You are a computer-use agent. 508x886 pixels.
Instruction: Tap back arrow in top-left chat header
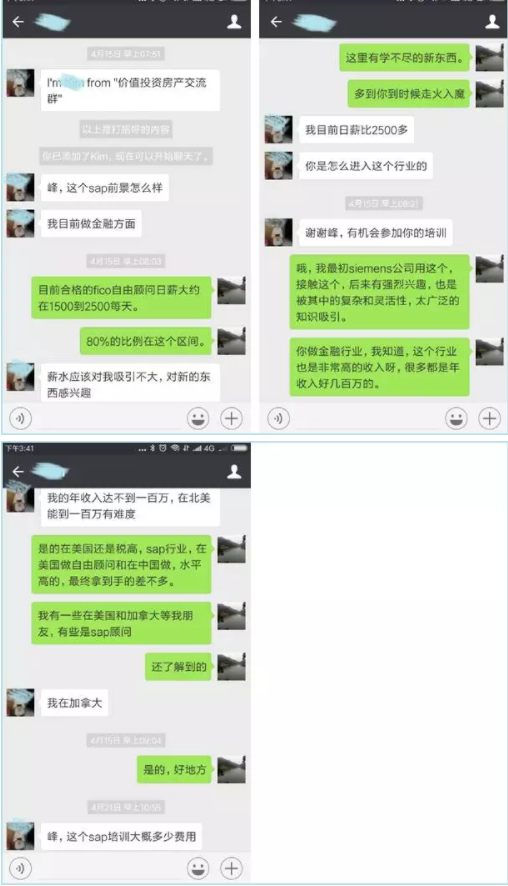18,22
